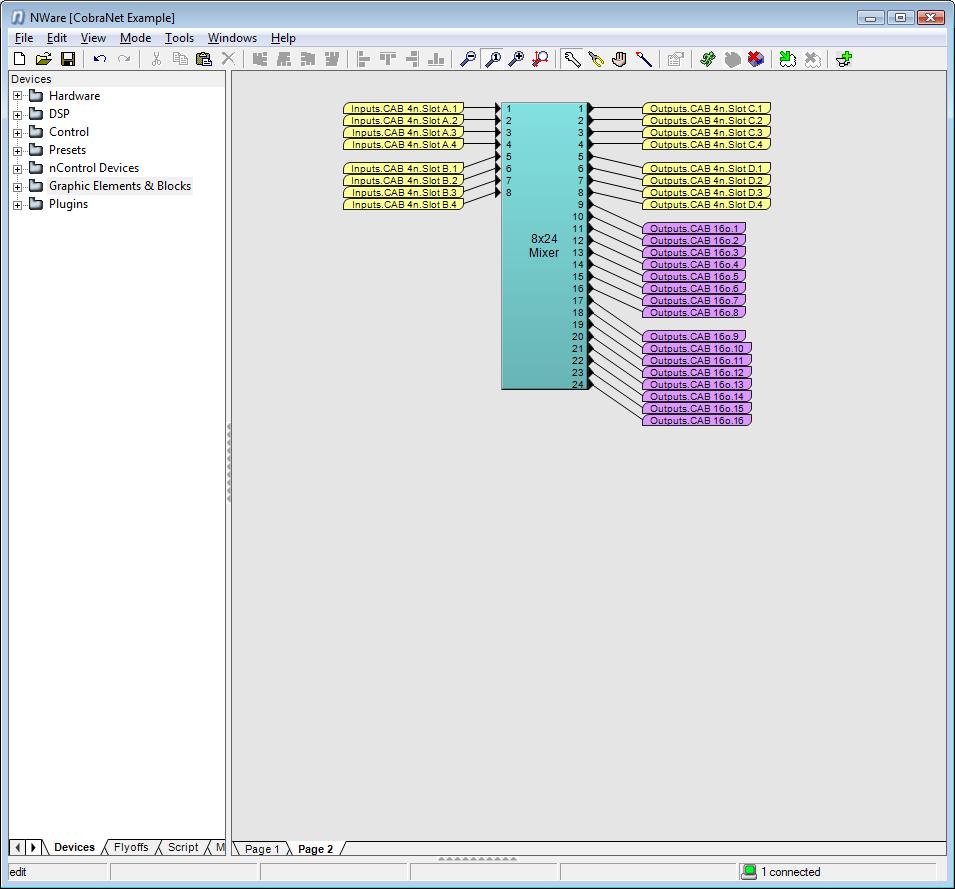
Task: Open a project with the folder icon
Action: (43, 59)
